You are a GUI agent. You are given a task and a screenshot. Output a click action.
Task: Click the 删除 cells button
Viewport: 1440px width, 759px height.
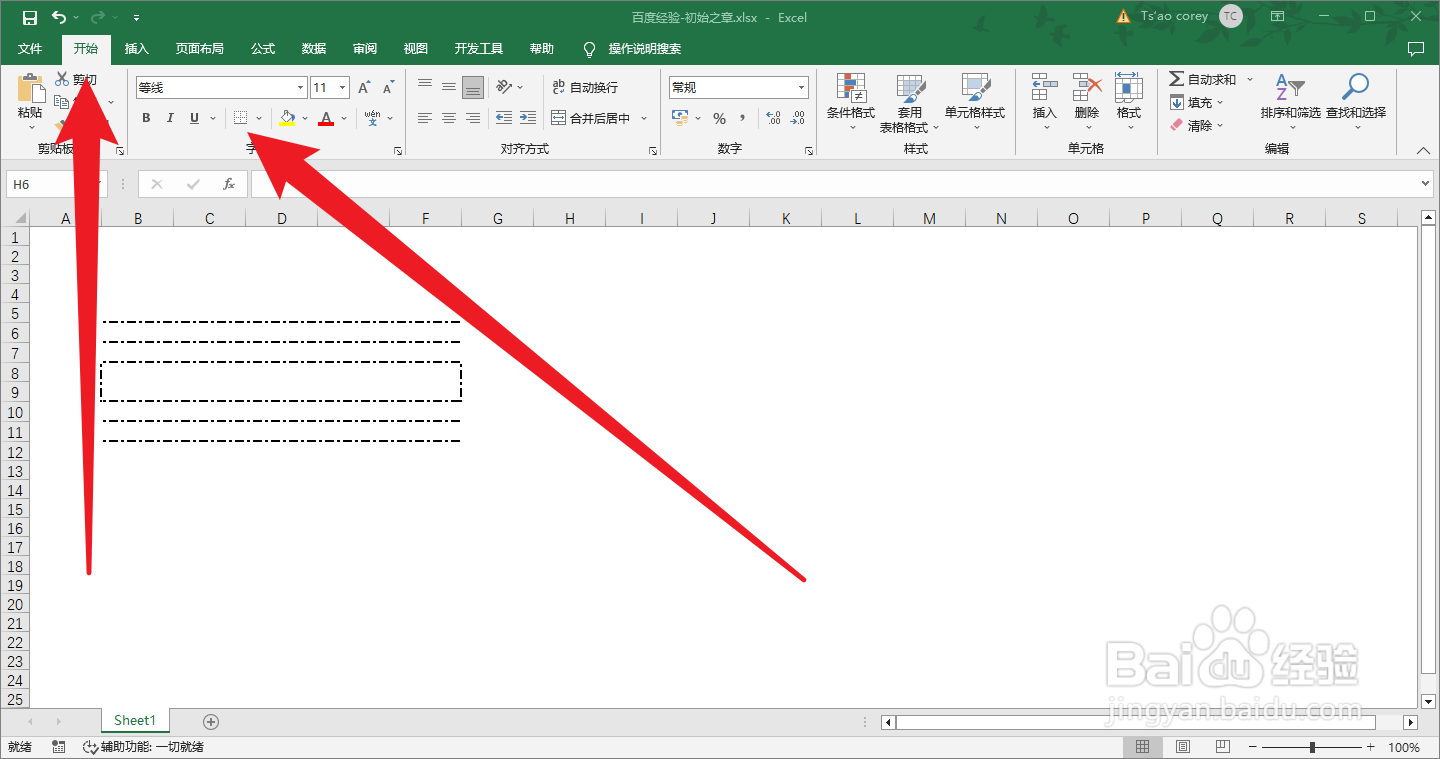(1087, 101)
